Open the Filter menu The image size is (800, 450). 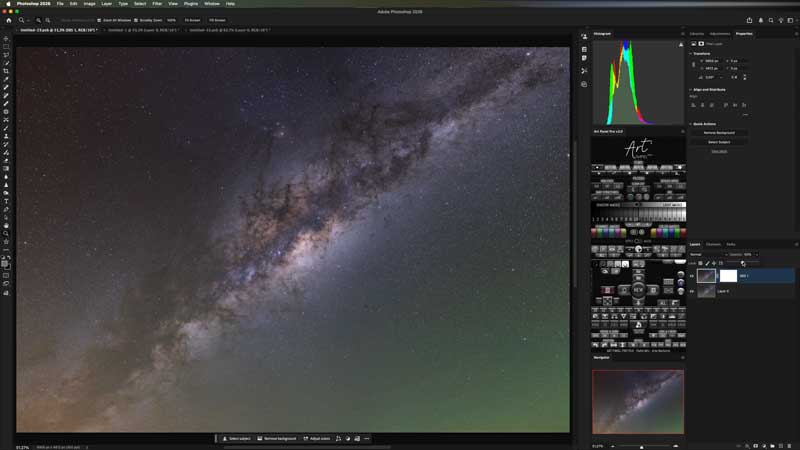click(157, 4)
